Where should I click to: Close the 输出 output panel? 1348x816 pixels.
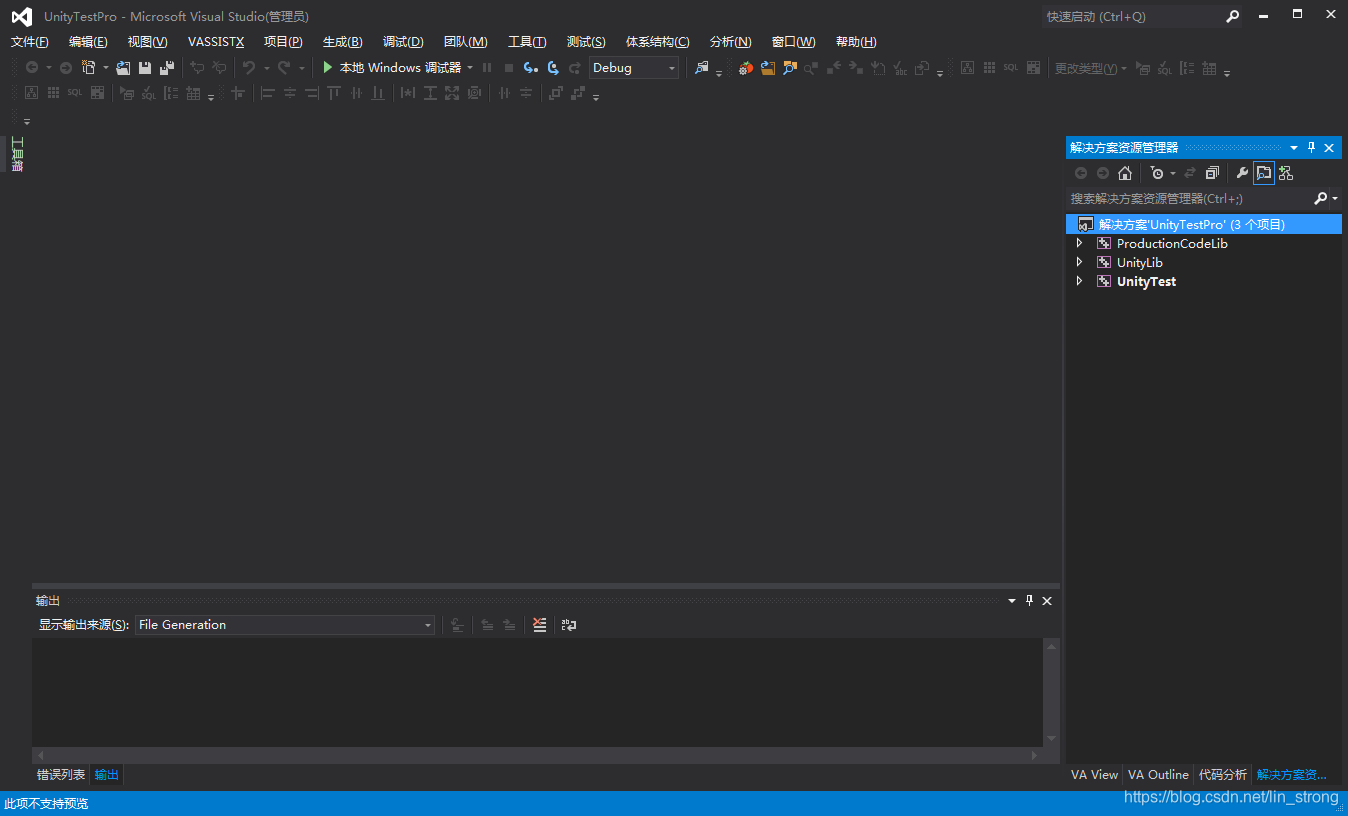point(1047,600)
